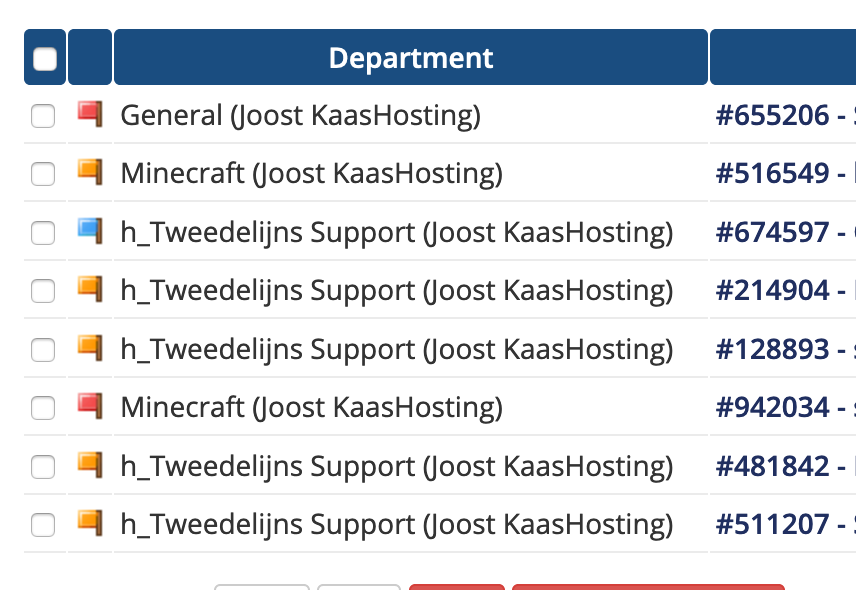This screenshot has height=590, width=856.
Task: Sort tickets by the Department column header
Action: pos(410,58)
